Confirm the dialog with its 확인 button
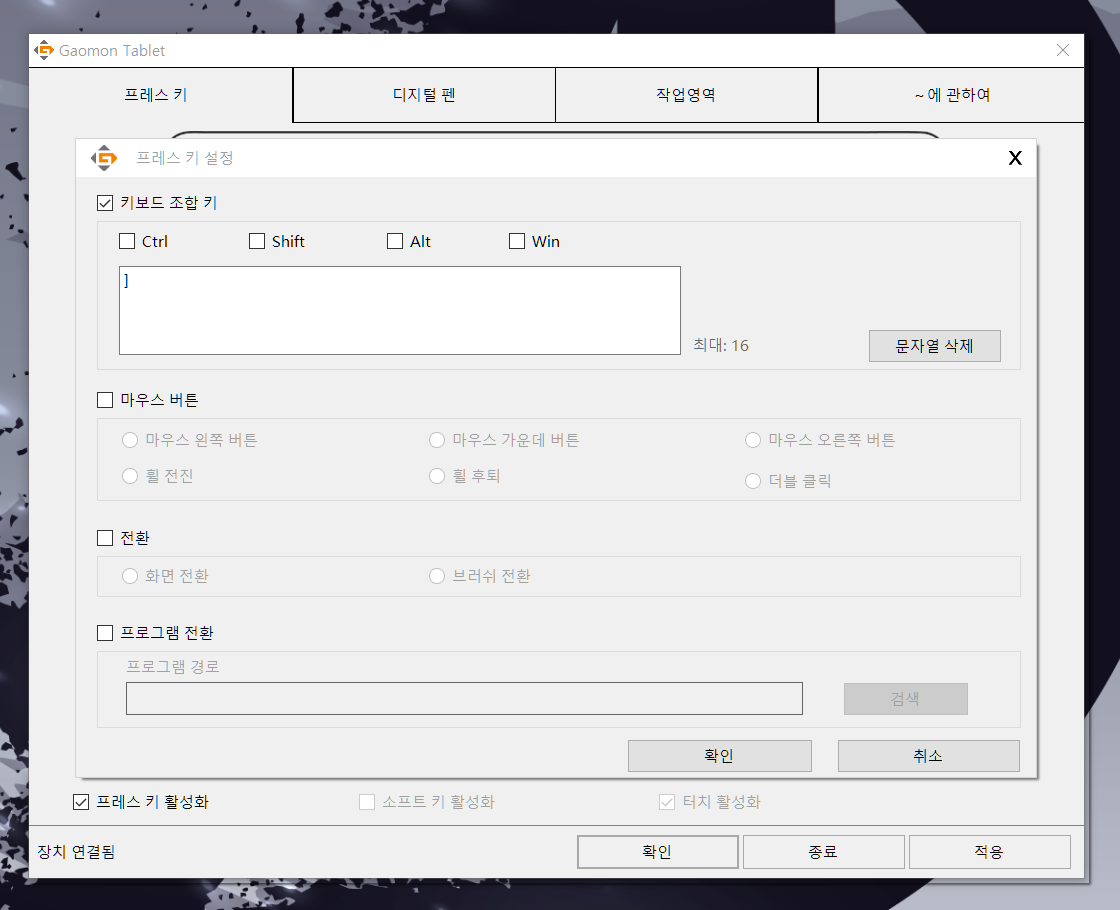The width and height of the screenshot is (1120, 910). click(720, 756)
